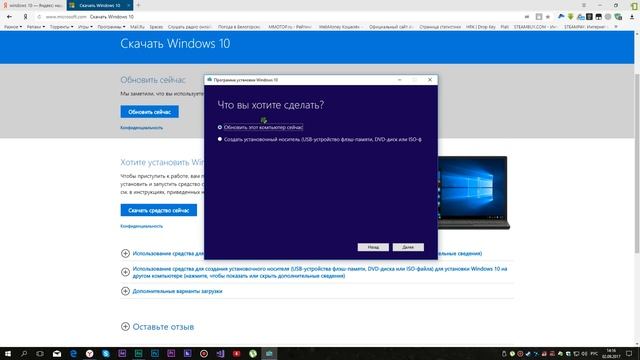Show hidden bookmarks via the » chevron
This screenshot has height=360, width=640.
coord(616,27)
